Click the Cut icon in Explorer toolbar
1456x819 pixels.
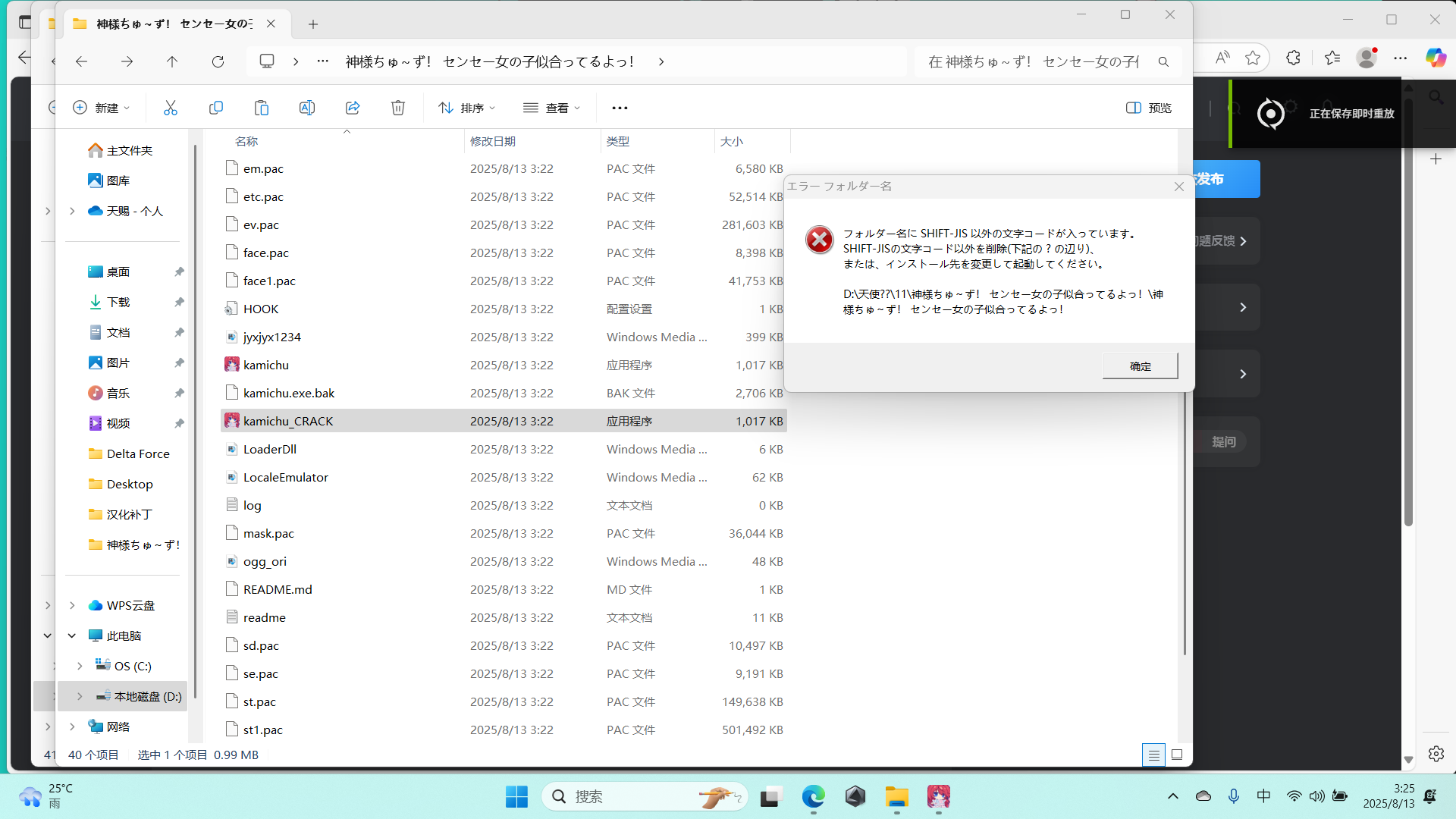click(170, 107)
